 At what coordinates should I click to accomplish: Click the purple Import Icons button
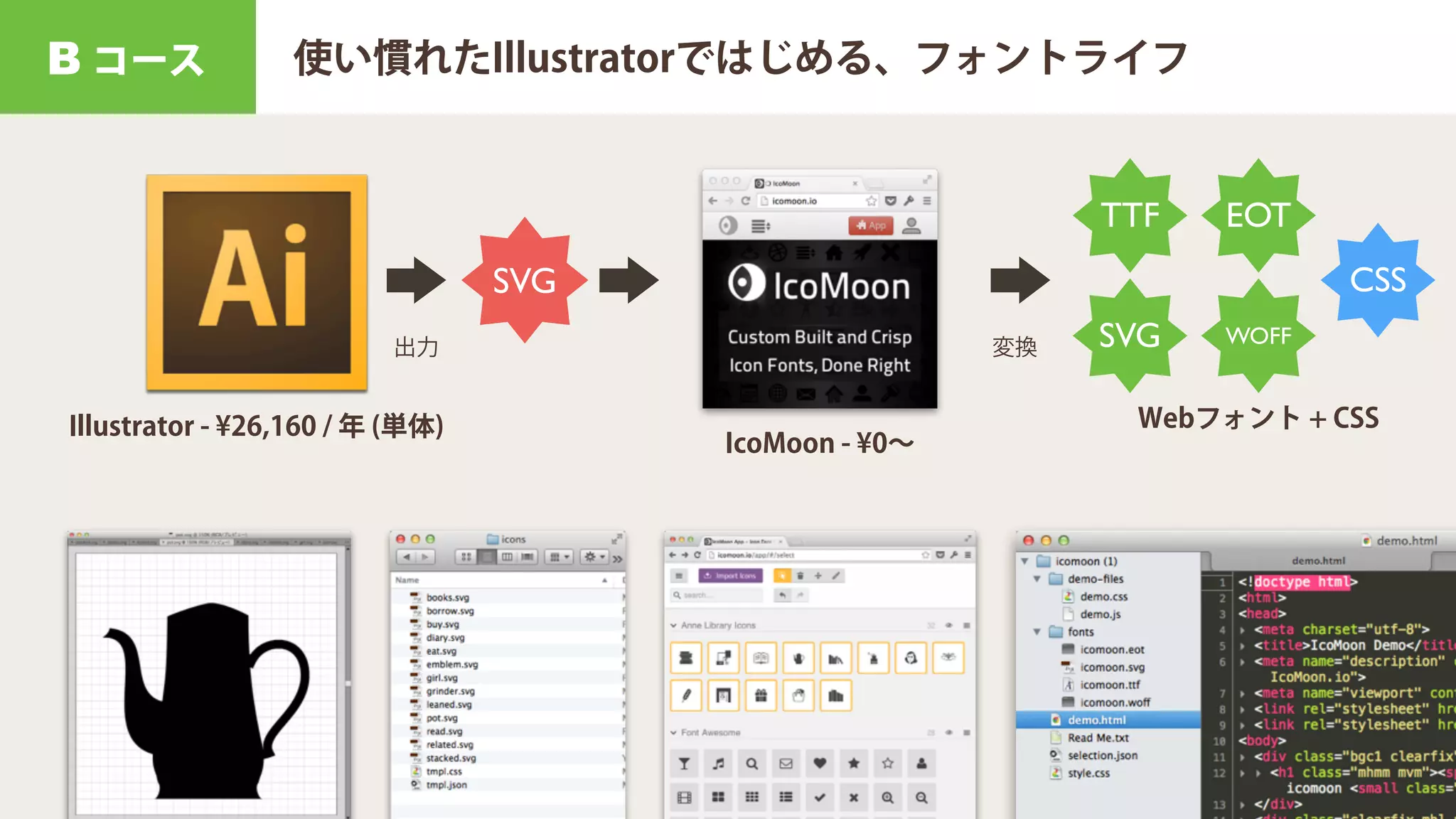coord(730,576)
